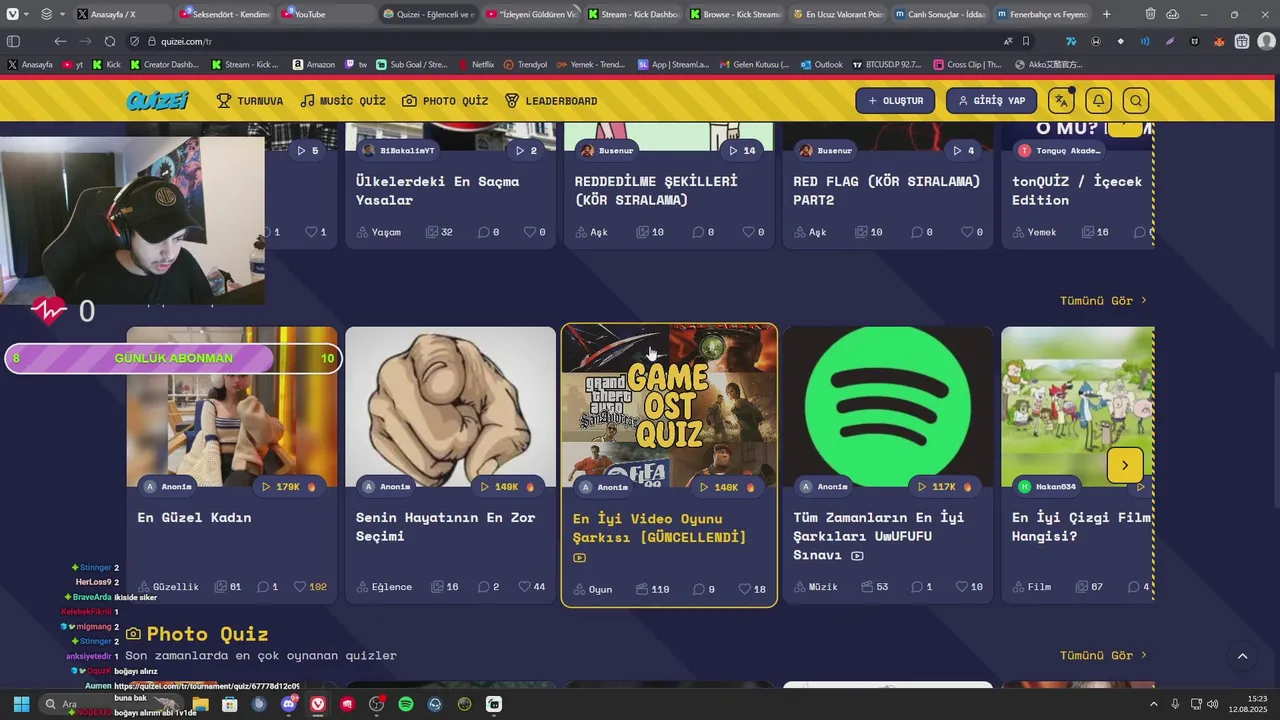The width and height of the screenshot is (1280, 720).
Task: Open new browser tab with plus button
Action: [x=1106, y=14]
